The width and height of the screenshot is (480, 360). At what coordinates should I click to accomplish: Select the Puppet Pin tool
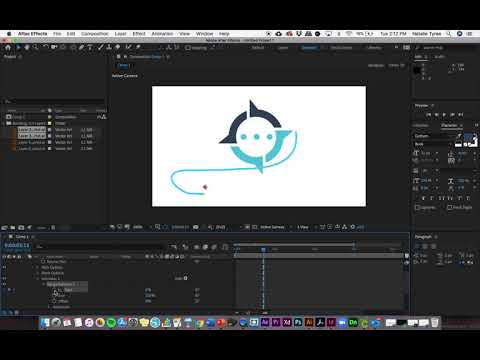coord(138,48)
